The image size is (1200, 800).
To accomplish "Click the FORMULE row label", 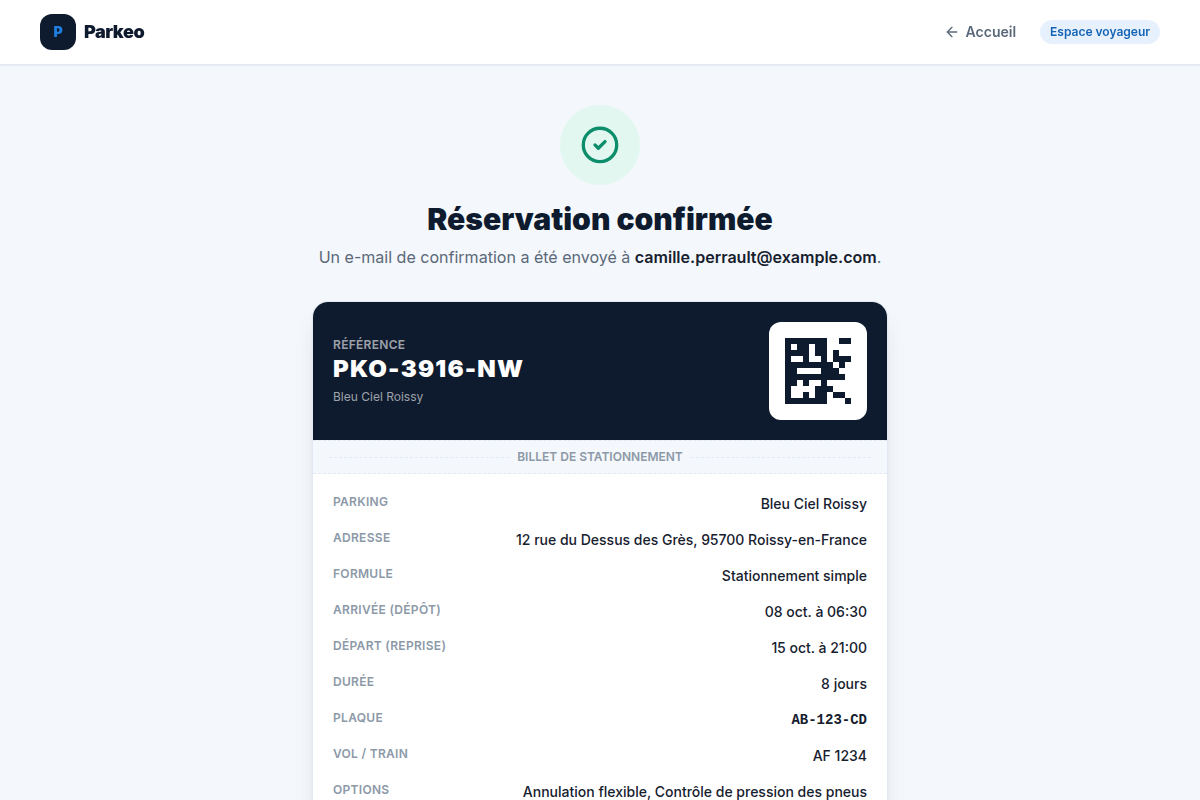I will click(x=363, y=574).
